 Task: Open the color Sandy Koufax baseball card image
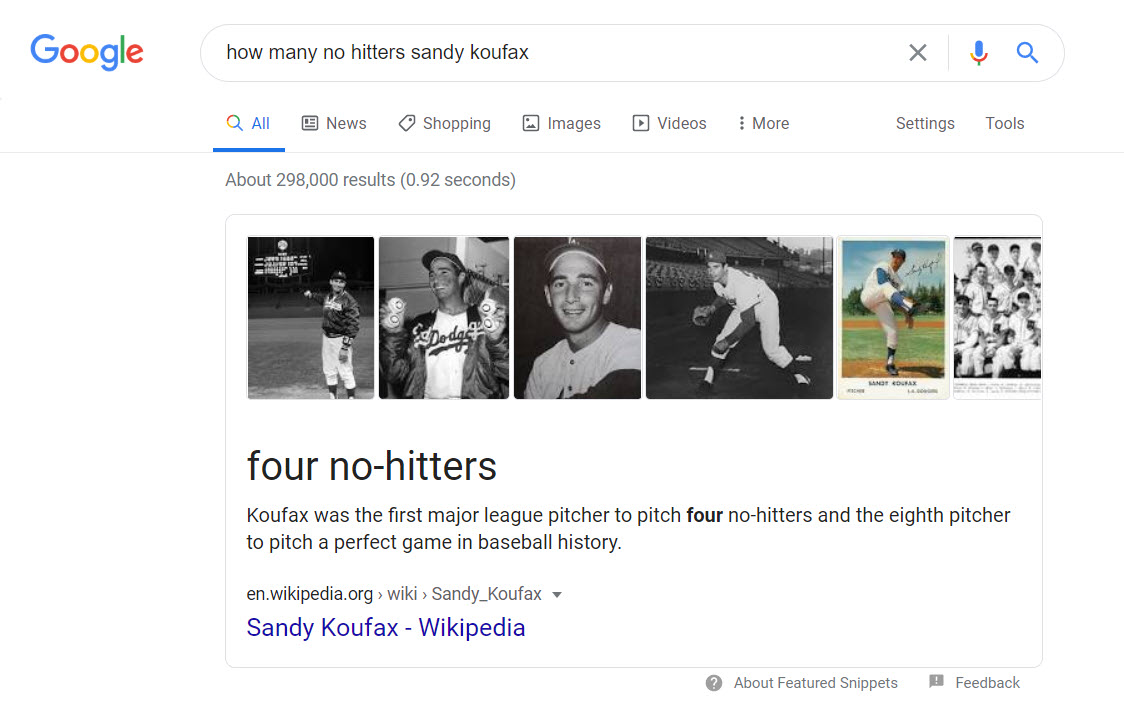[x=892, y=317]
